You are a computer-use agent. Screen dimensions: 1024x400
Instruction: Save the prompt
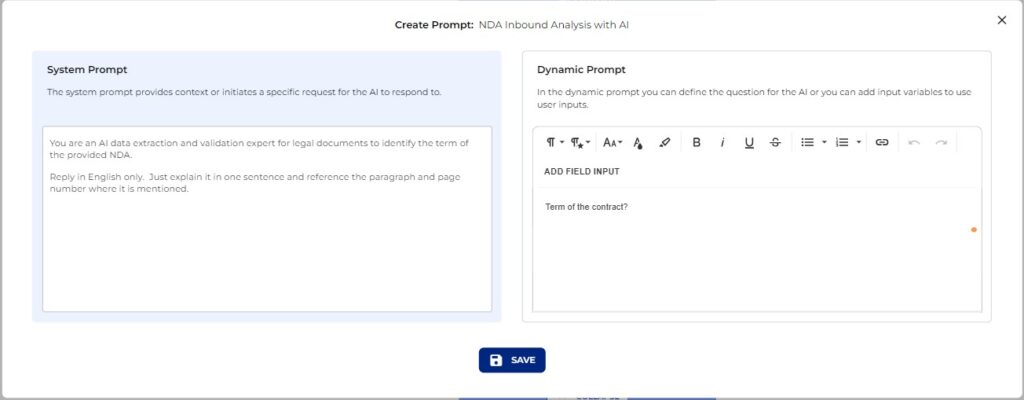tap(512, 360)
